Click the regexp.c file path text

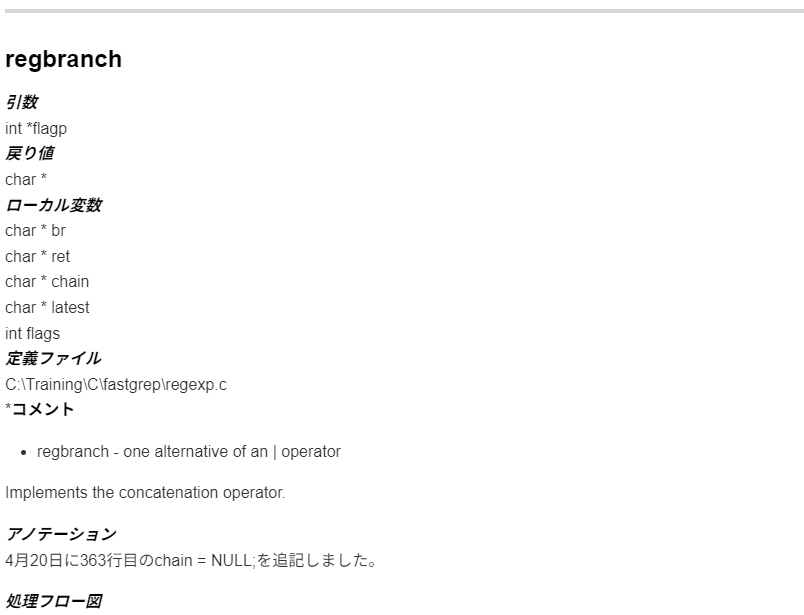coord(116,384)
